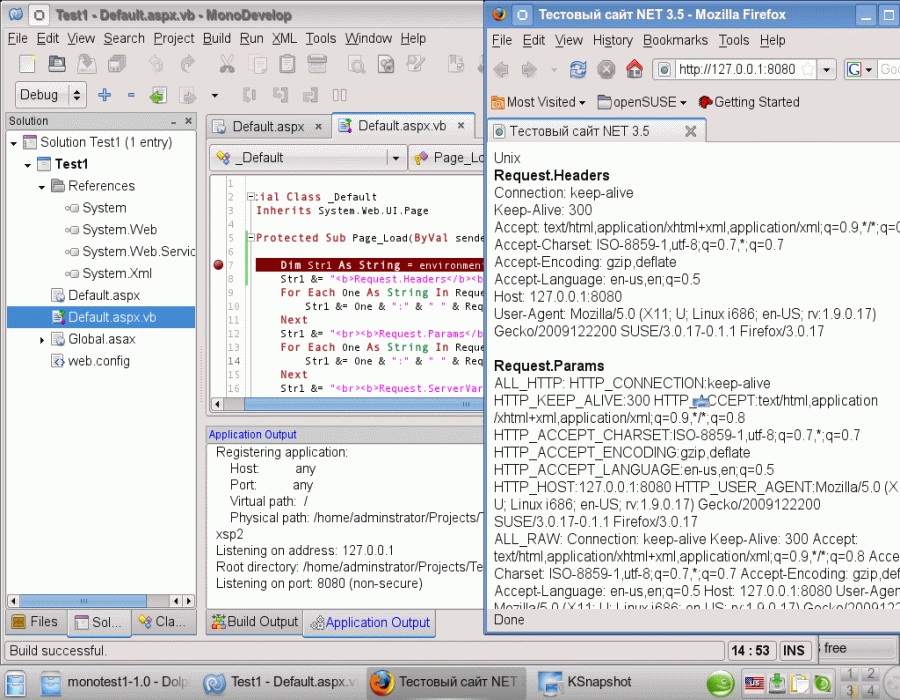Screen dimensions: 900x700
Task: Open Firefox Bookmarks menu
Action: click(675, 40)
